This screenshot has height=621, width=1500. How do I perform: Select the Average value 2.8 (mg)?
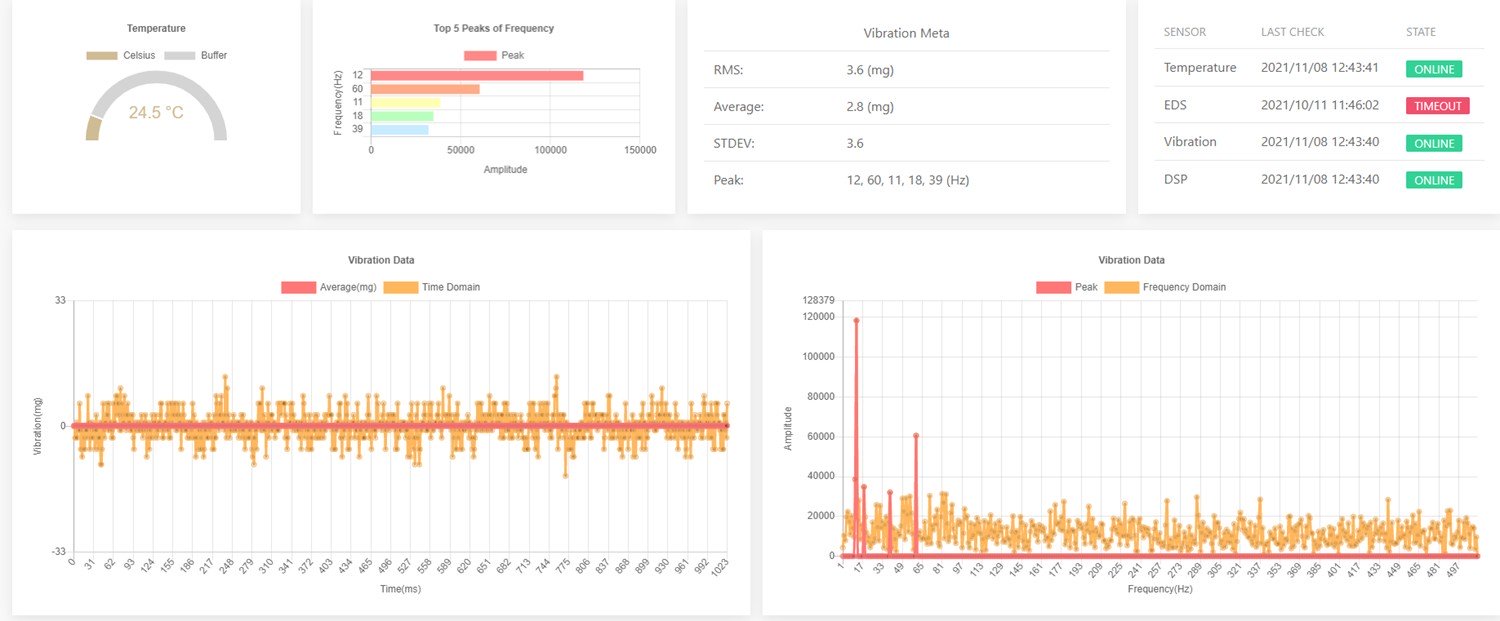click(870, 107)
